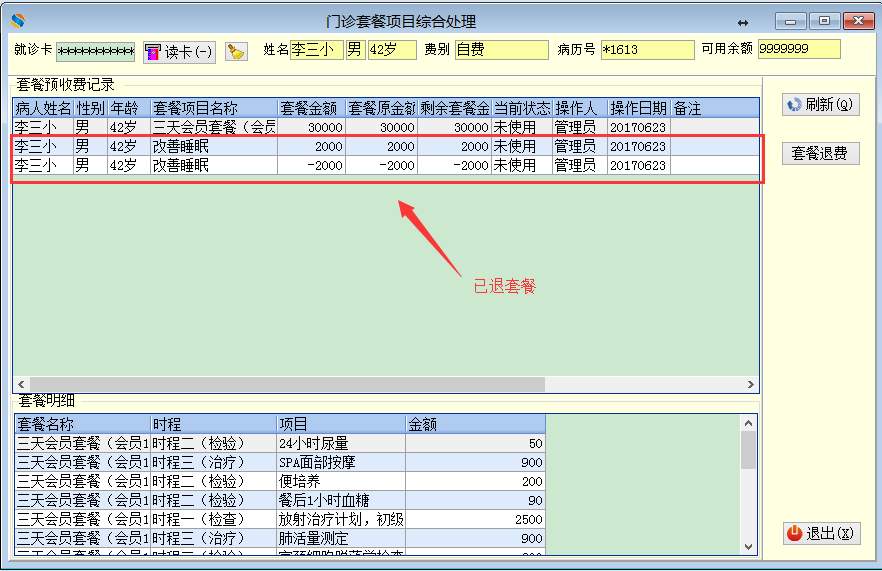The image size is (882, 571).
Task: Select the 改善睡眠 row with amount 2000
Action: coord(386,146)
